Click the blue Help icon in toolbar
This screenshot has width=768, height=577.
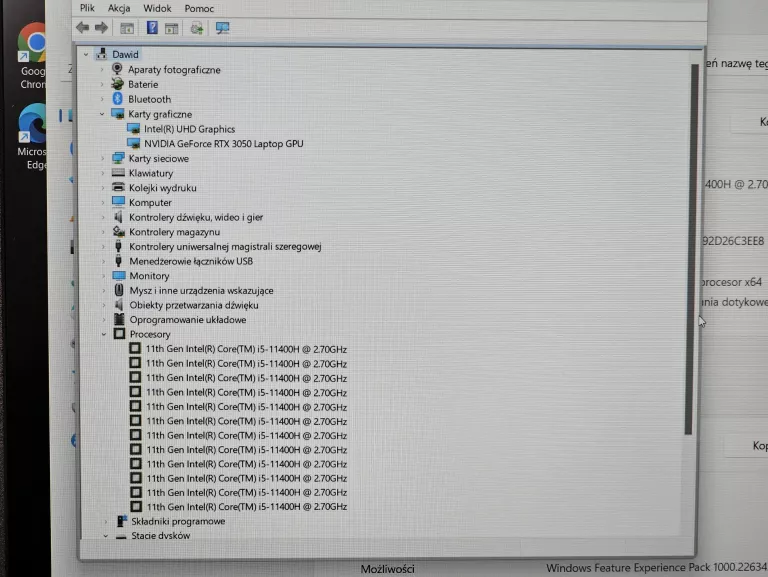[x=152, y=28]
